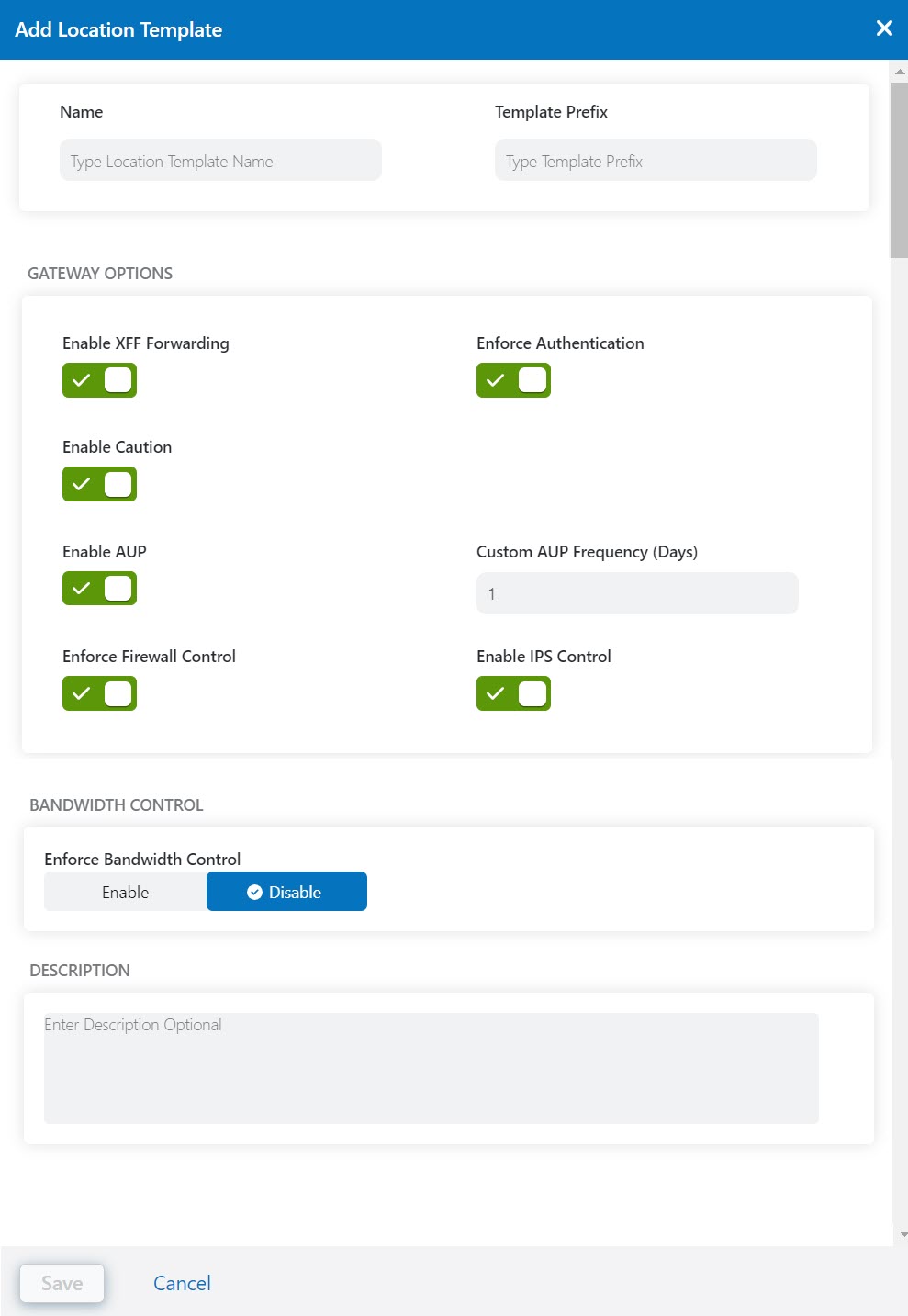
Task: Enable bandwidth control enforcement
Action: pyautogui.click(x=126, y=891)
